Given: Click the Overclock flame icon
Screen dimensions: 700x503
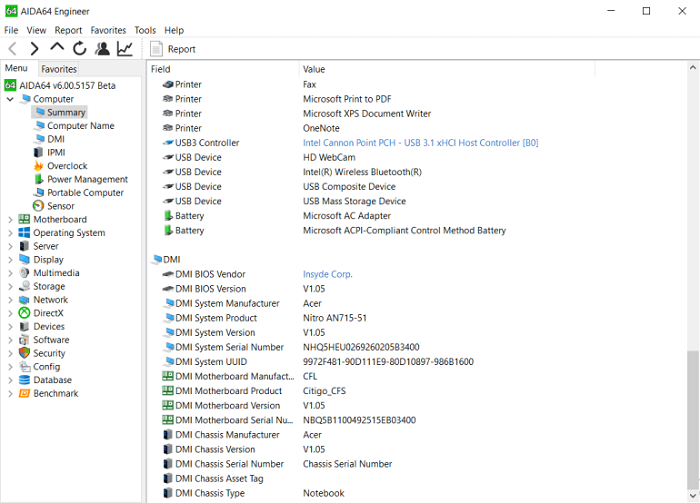Looking at the screenshot, I should pyautogui.click(x=39, y=166).
